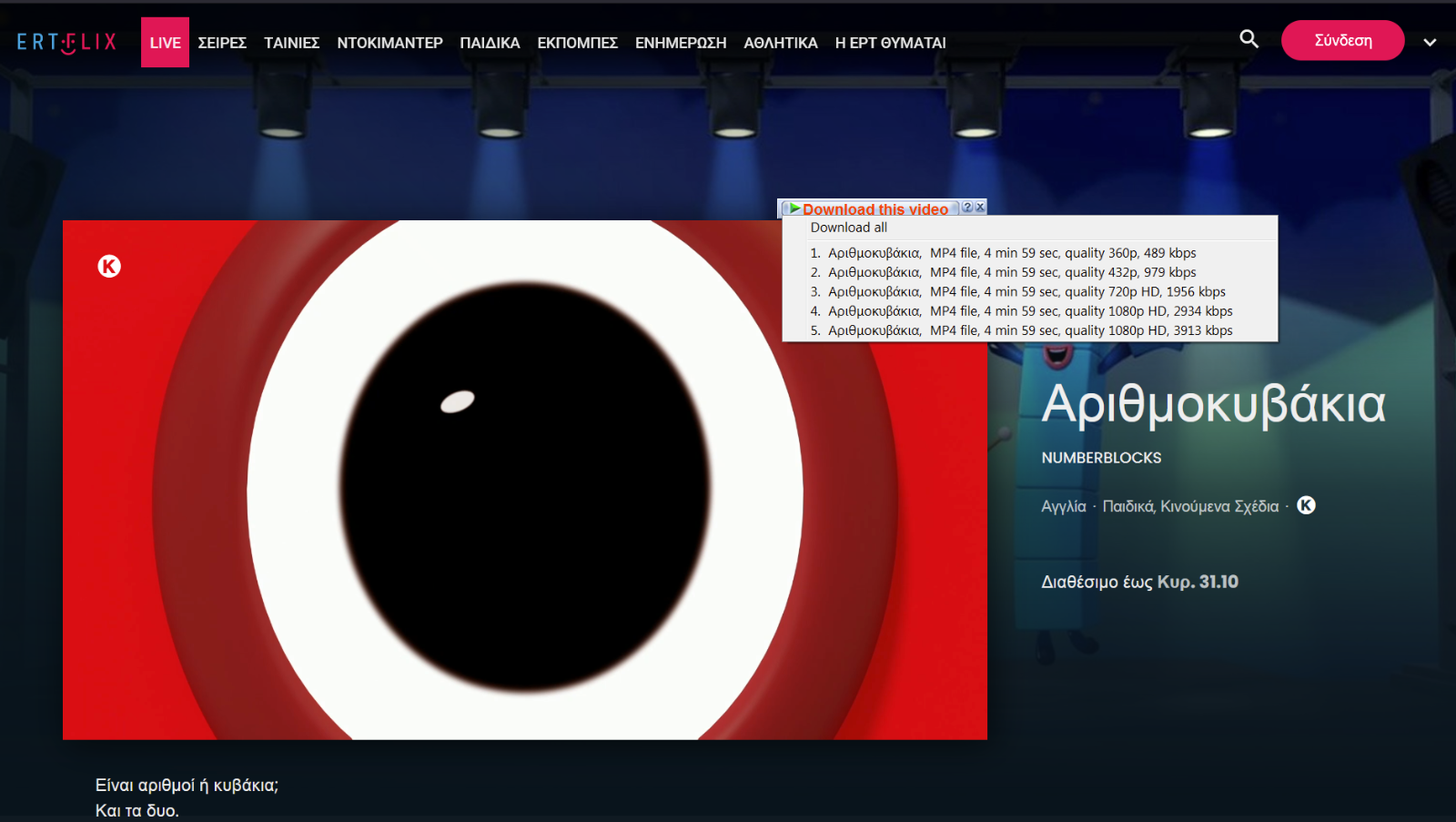The height and width of the screenshot is (822, 1456).
Task: Open the LIVE tab
Action: coord(165,43)
